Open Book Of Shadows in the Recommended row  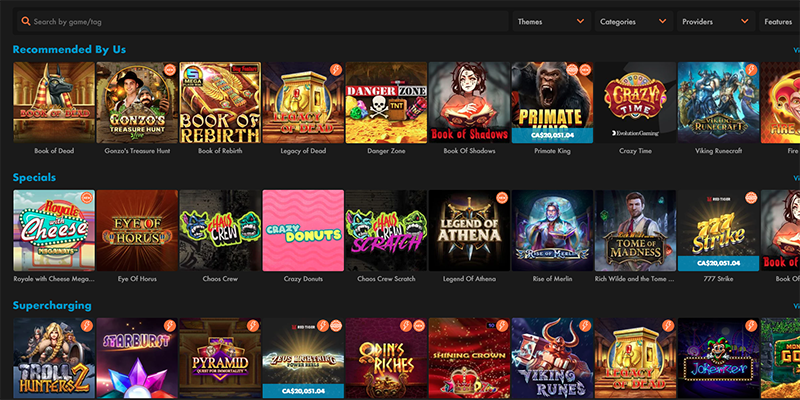click(x=469, y=103)
